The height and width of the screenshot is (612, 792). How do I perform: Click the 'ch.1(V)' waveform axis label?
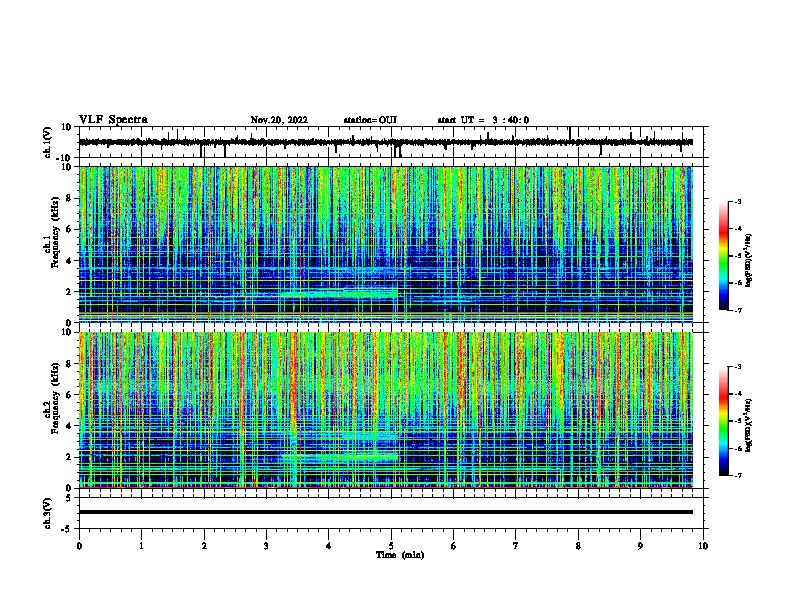(48, 142)
